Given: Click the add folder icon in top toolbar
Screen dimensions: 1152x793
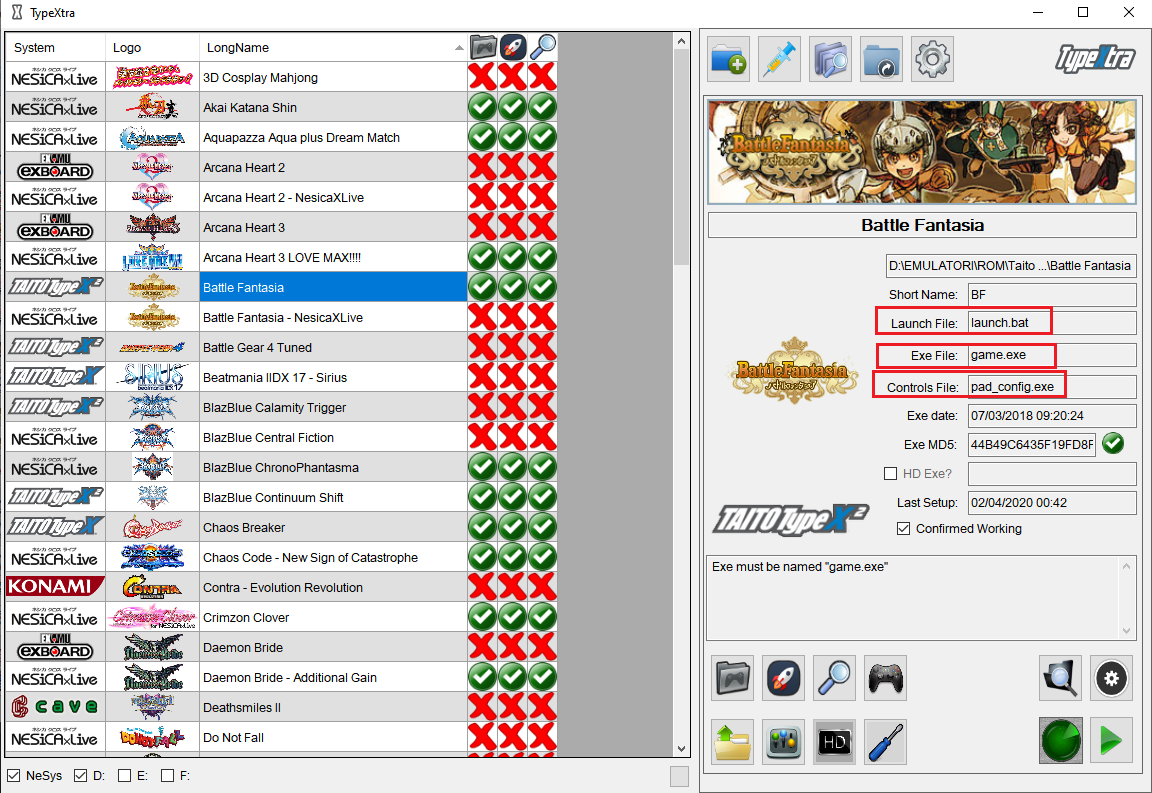Looking at the screenshot, I should coord(729,59).
